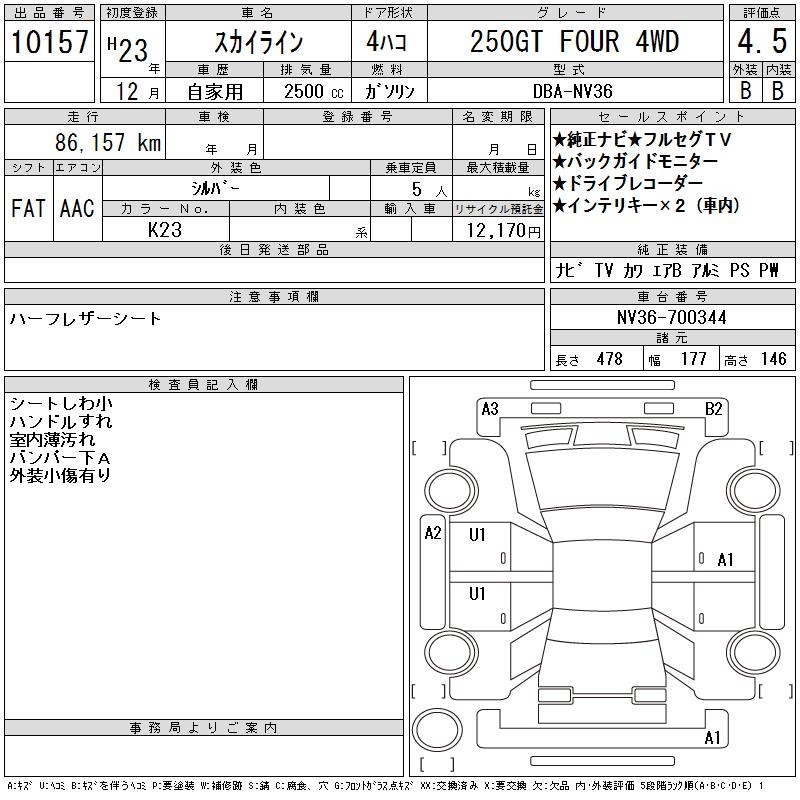Select the chassis number NV36-700344
This screenshot has width=800, height=800.
671,317
